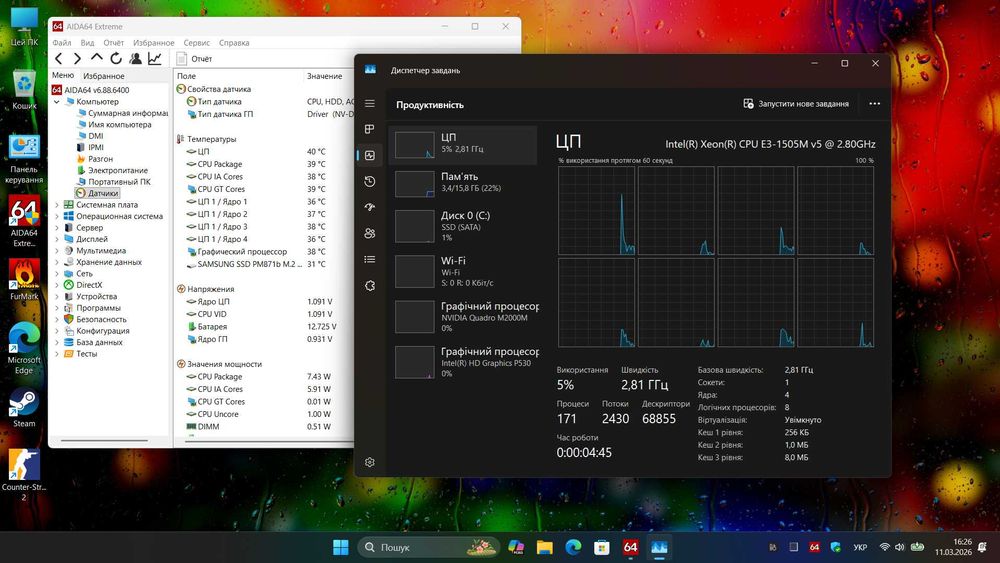Open Startup apps icon in Task Manager
Image resolution: width=1000 pixels, height=563 pixels.
[x=370, y=207]
